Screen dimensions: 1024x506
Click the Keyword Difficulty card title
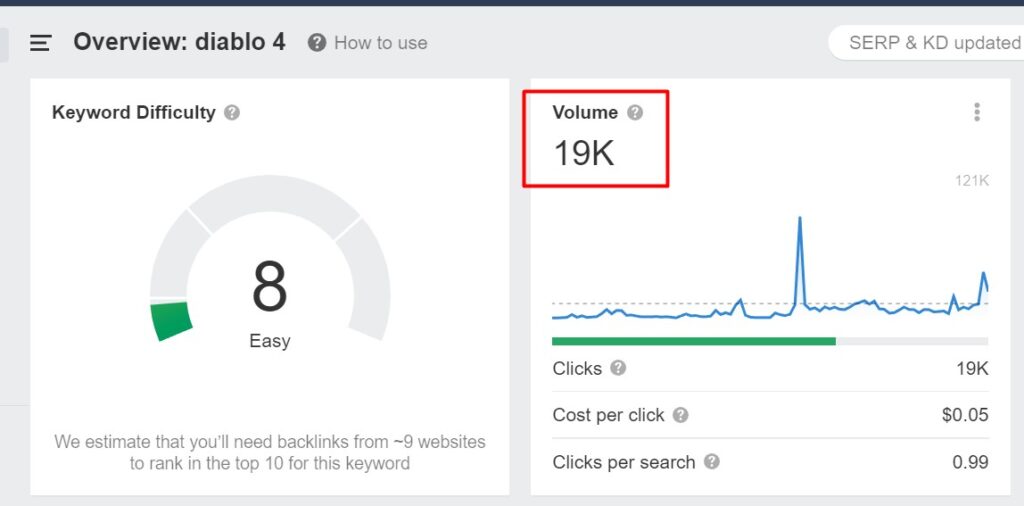coord(133,112)
